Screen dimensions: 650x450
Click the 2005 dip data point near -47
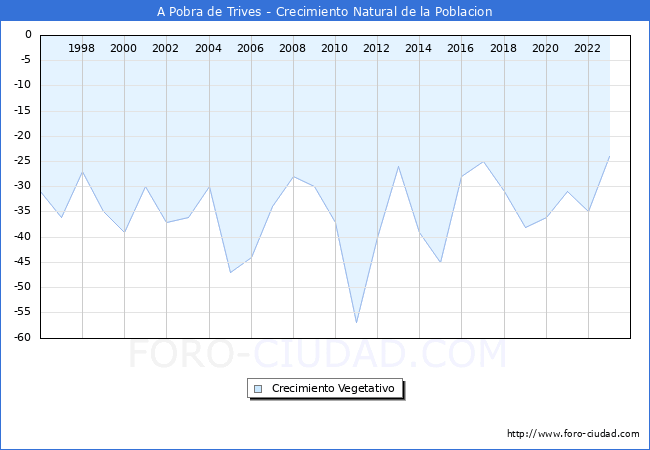230,272
